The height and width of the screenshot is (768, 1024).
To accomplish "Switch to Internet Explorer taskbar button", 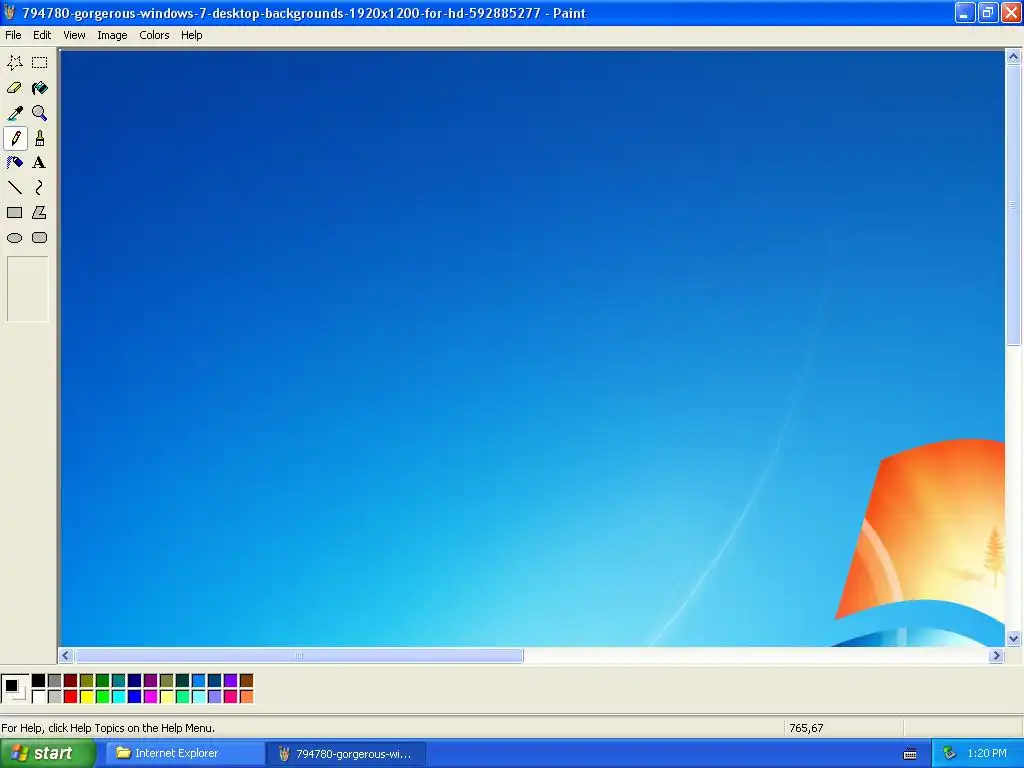I will (185, 754).
